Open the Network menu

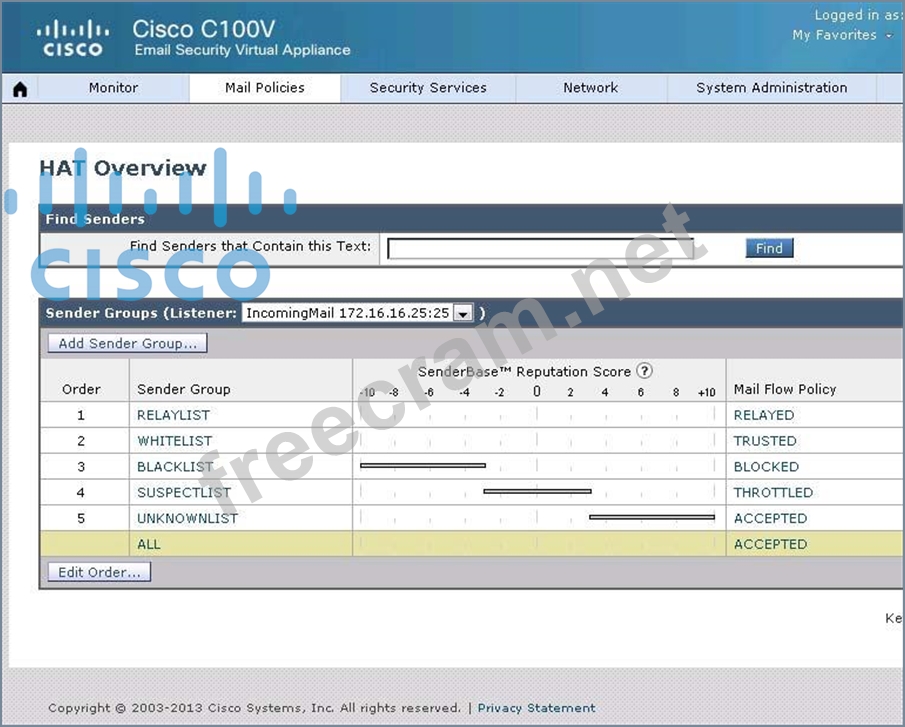pos(590,88)
